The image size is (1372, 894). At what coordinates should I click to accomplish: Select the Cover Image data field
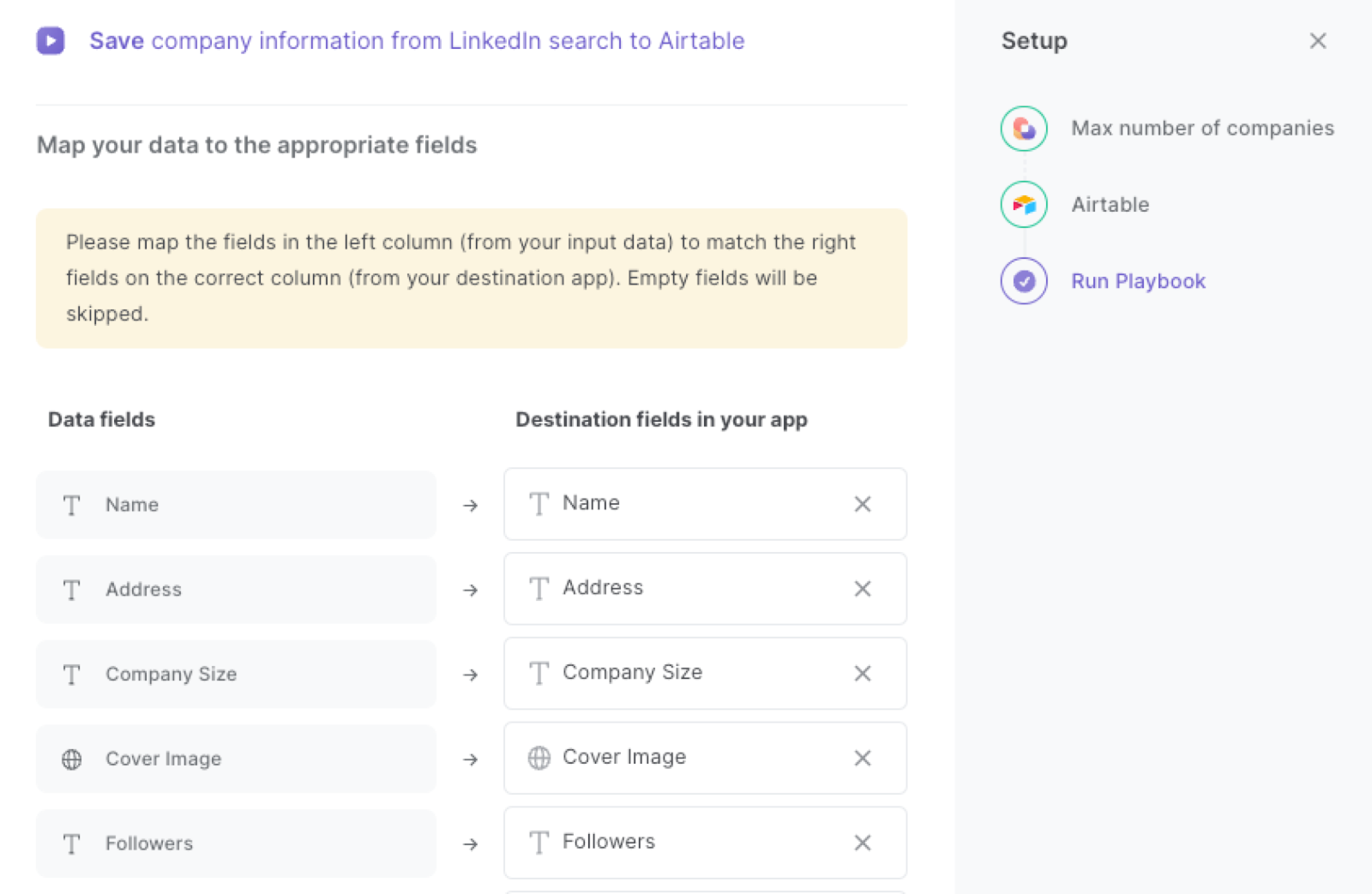(236, 759)
